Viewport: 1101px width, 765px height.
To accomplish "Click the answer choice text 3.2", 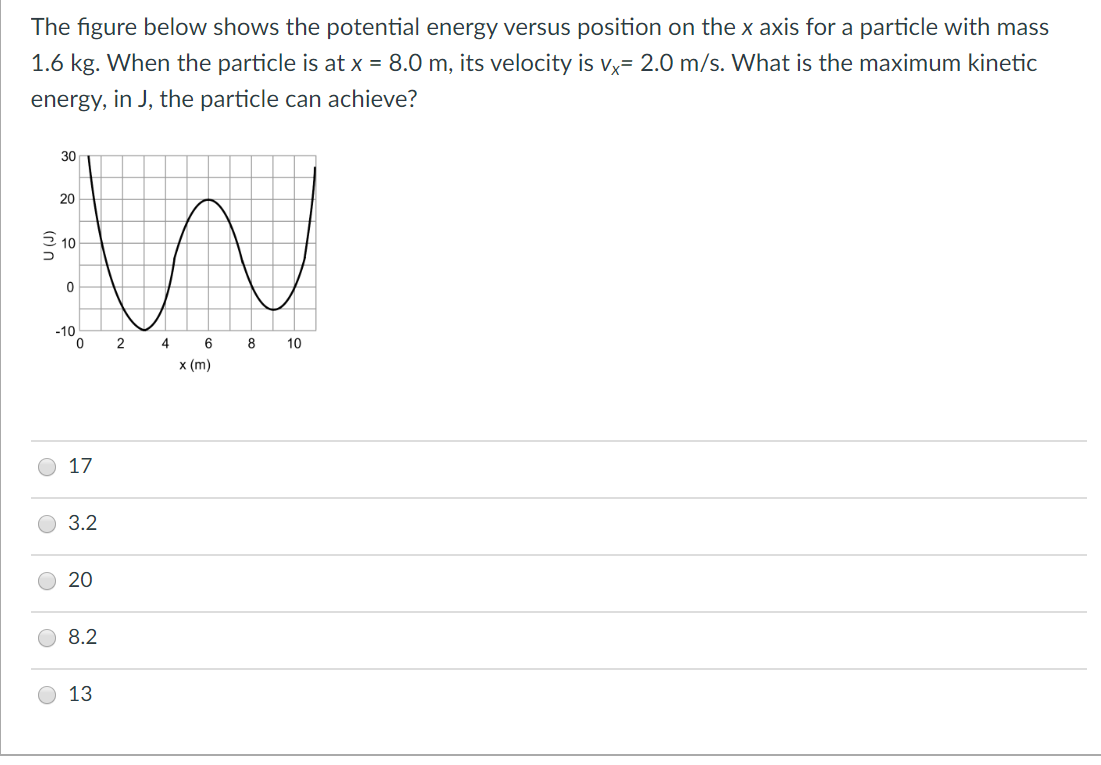I will click(x=85, y=523).
